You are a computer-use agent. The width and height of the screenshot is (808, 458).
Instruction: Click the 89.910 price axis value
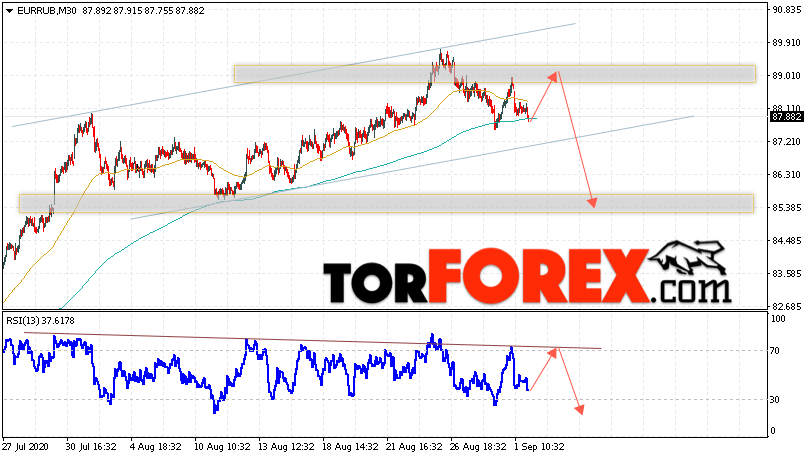coord(786,43)
